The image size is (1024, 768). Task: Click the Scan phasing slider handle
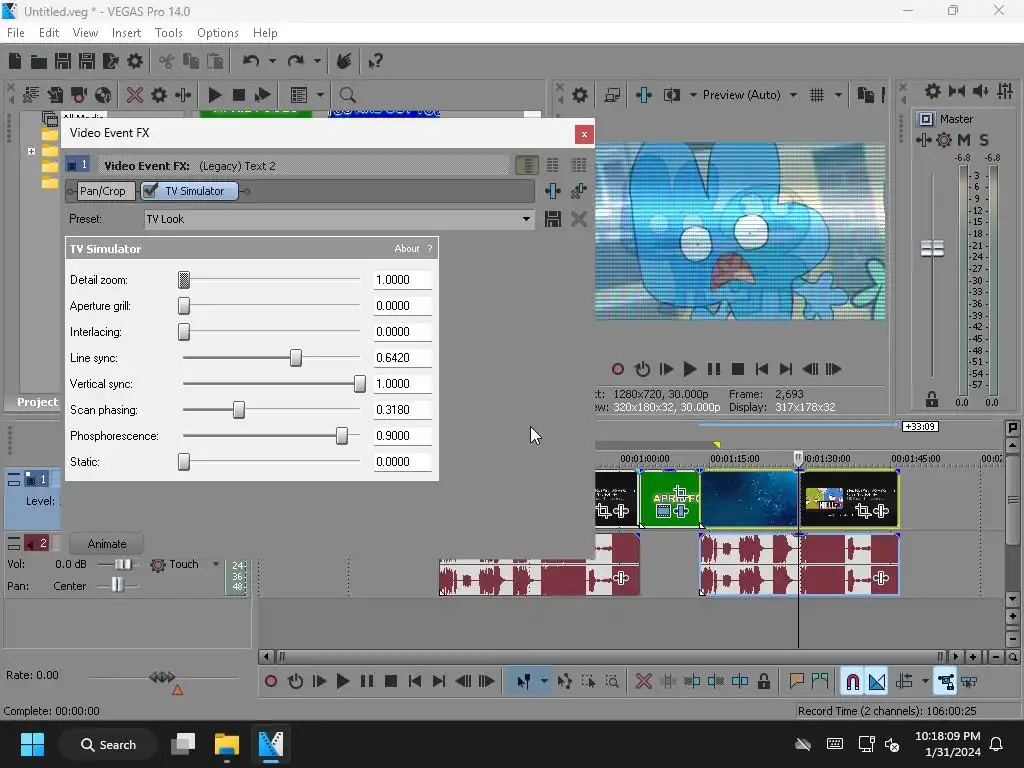[239, 409]
